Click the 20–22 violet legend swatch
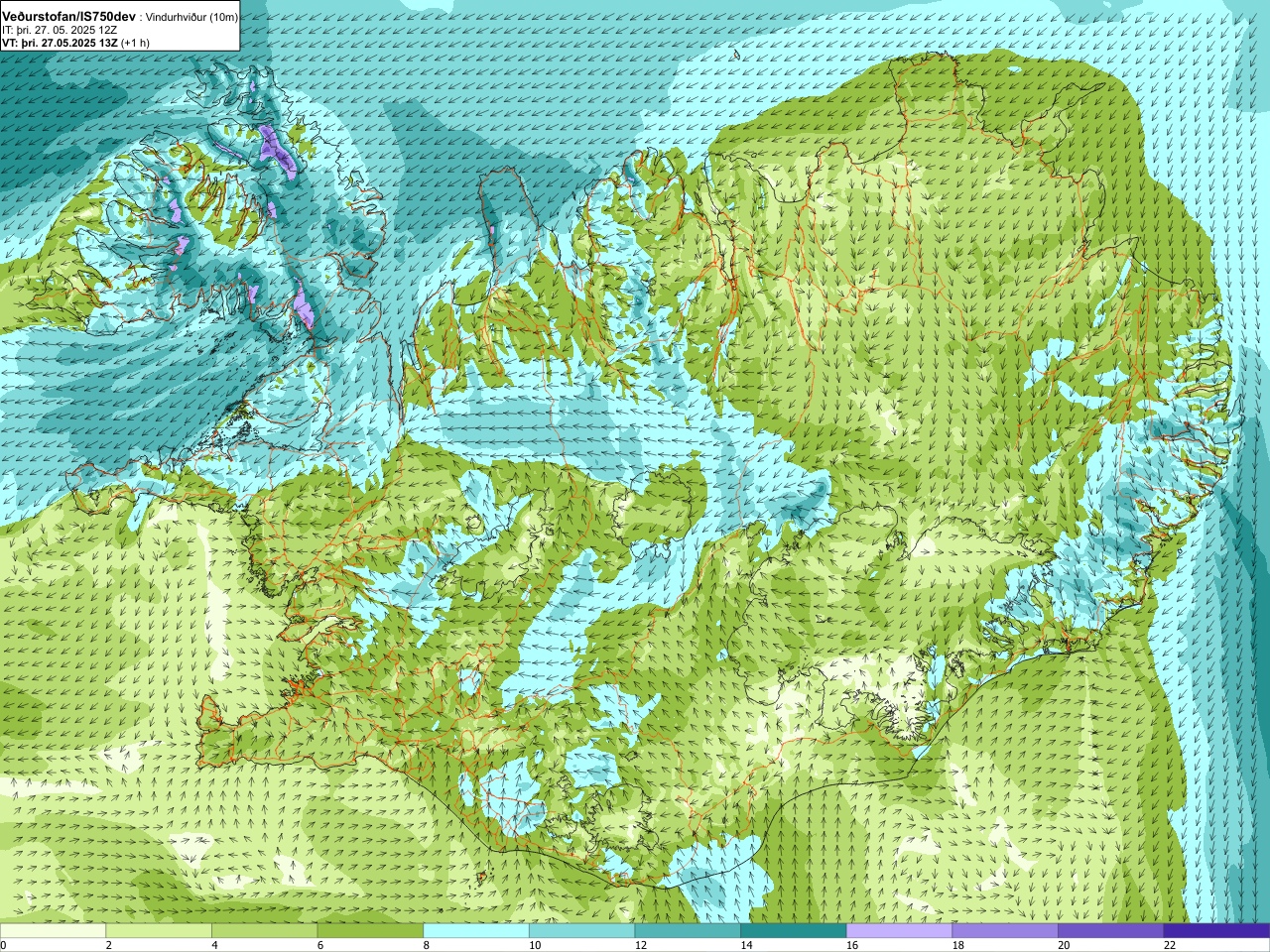The height and width of the screenshot is (952, 1270). [1110, 930]
